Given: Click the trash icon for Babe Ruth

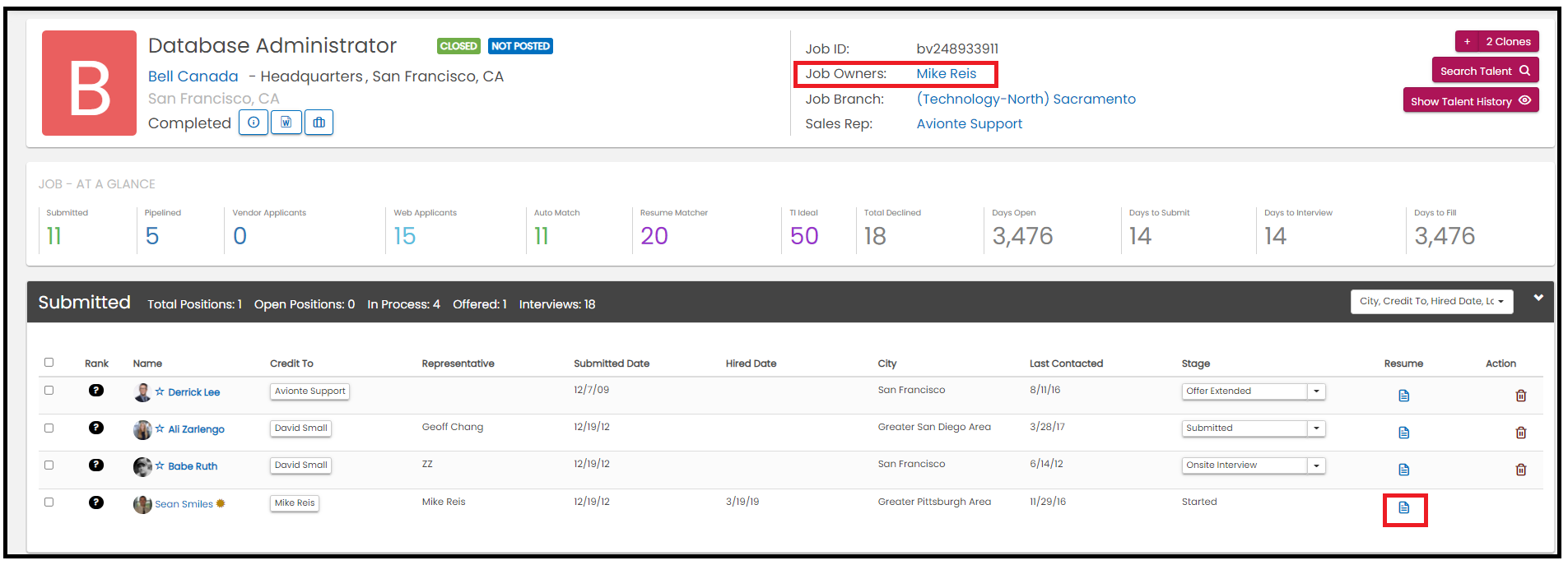Looking at the screenshot, I should coord(1521,470).
